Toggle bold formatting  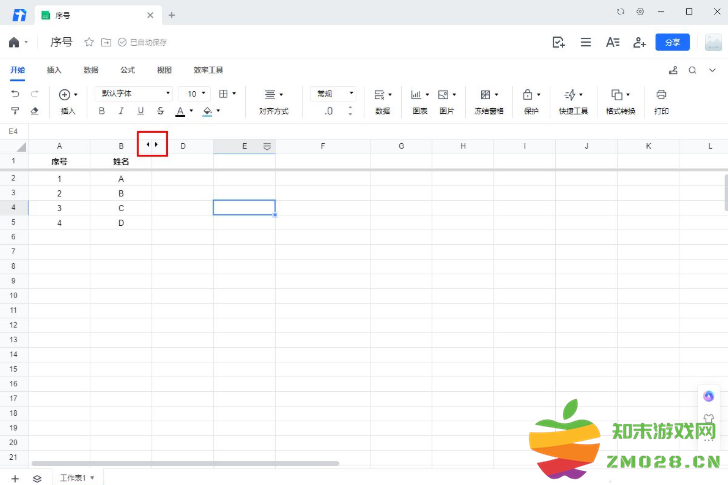click(x=101, y=111)
